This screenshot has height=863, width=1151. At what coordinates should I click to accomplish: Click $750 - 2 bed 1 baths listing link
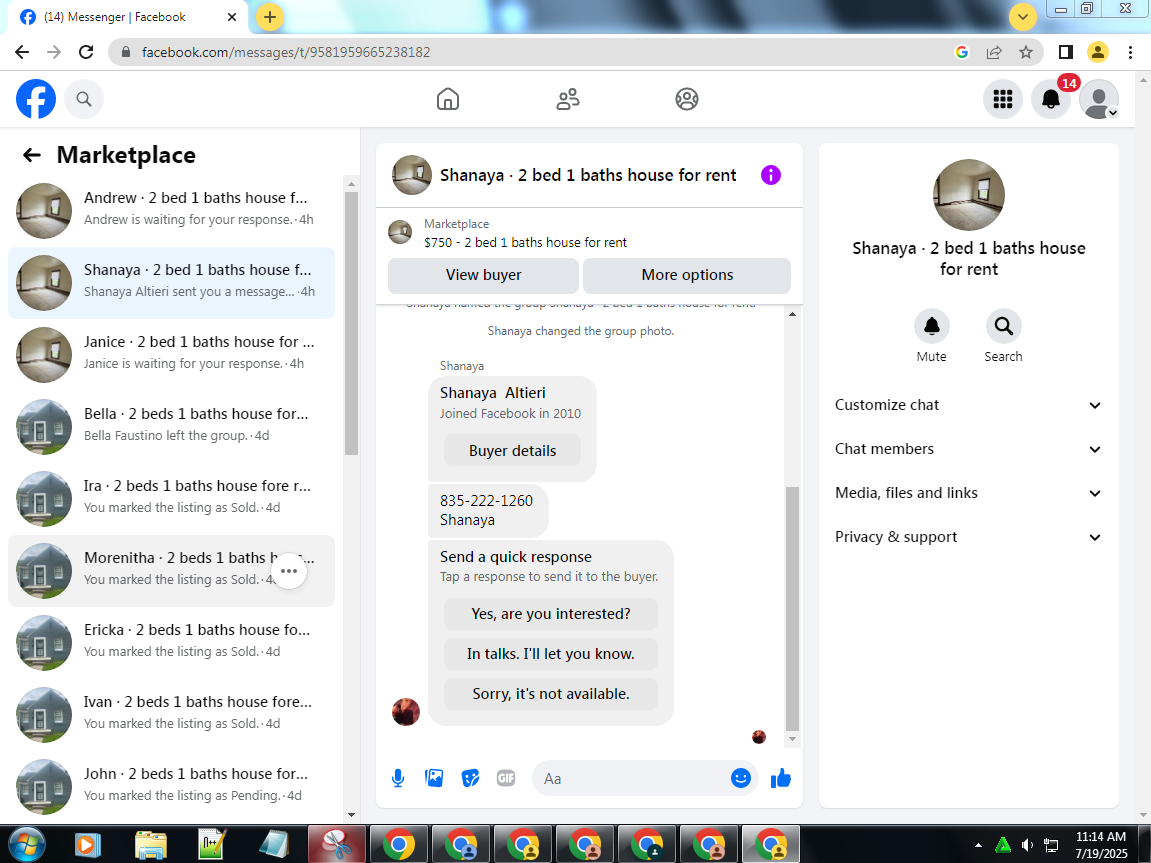[526, 242]
